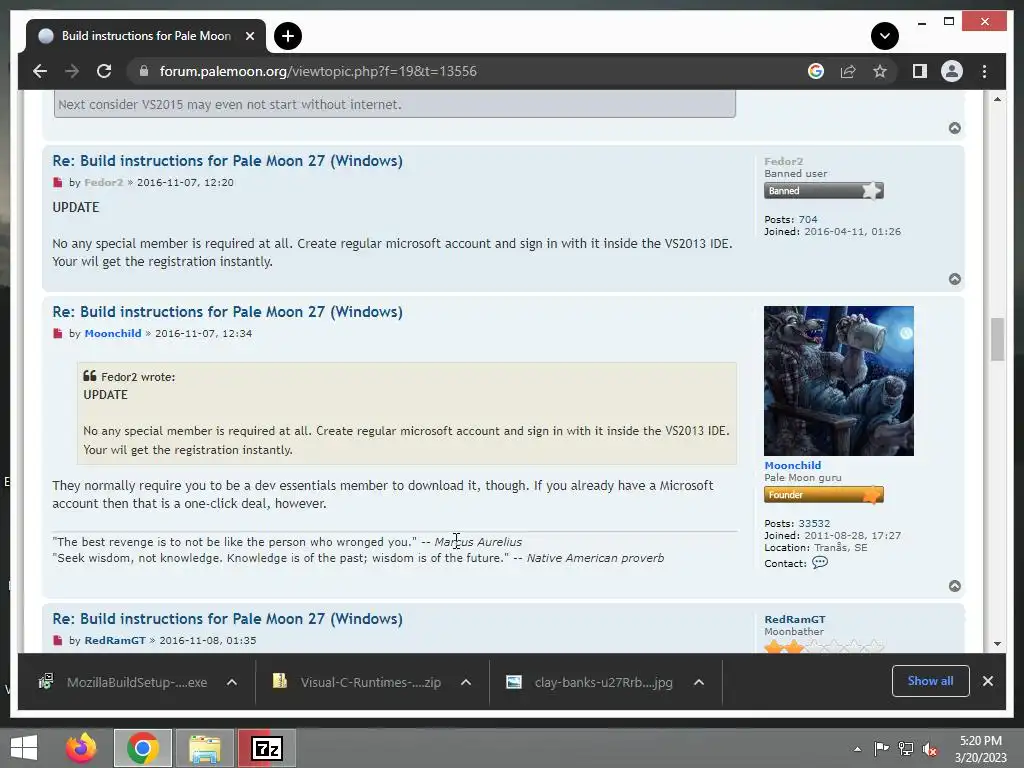Jump to top from first quoted post
The image size is (1024, 768).
tap(955, 128)
